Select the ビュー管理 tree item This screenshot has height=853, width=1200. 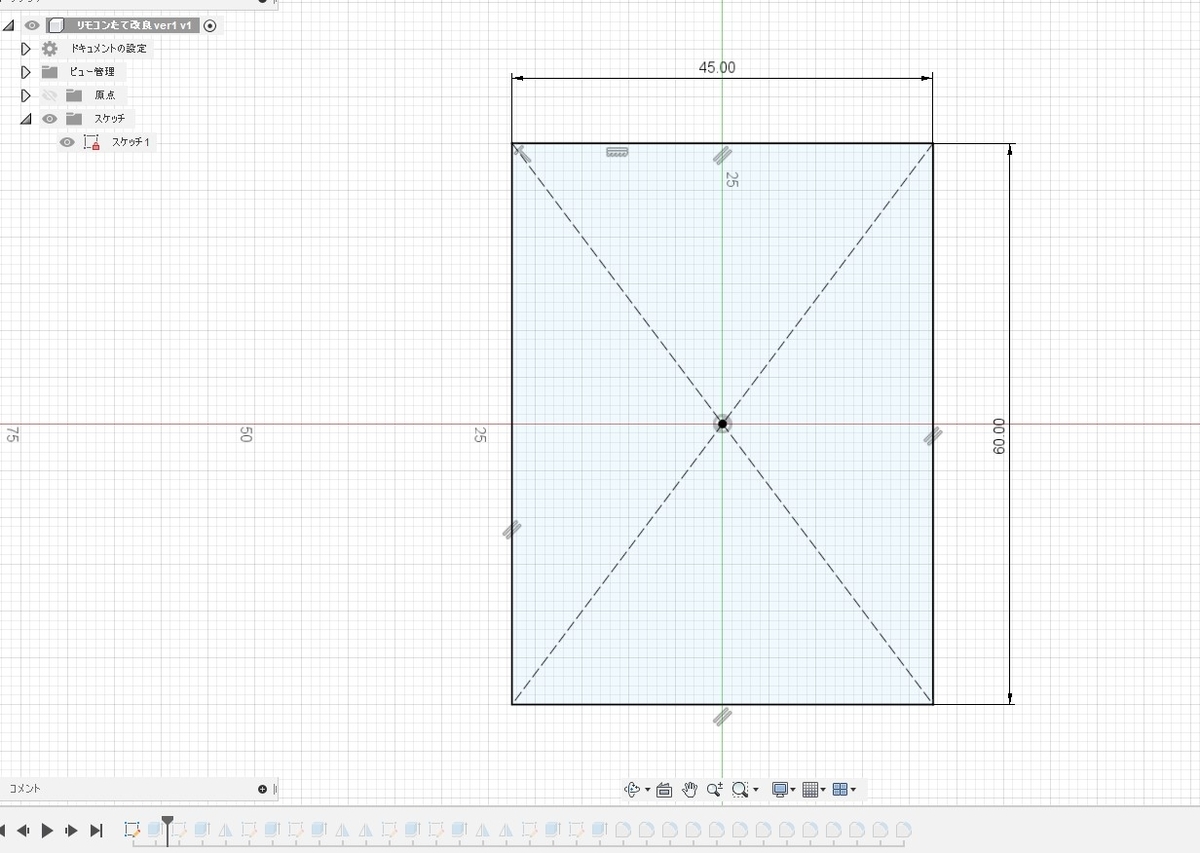point(92,71)
